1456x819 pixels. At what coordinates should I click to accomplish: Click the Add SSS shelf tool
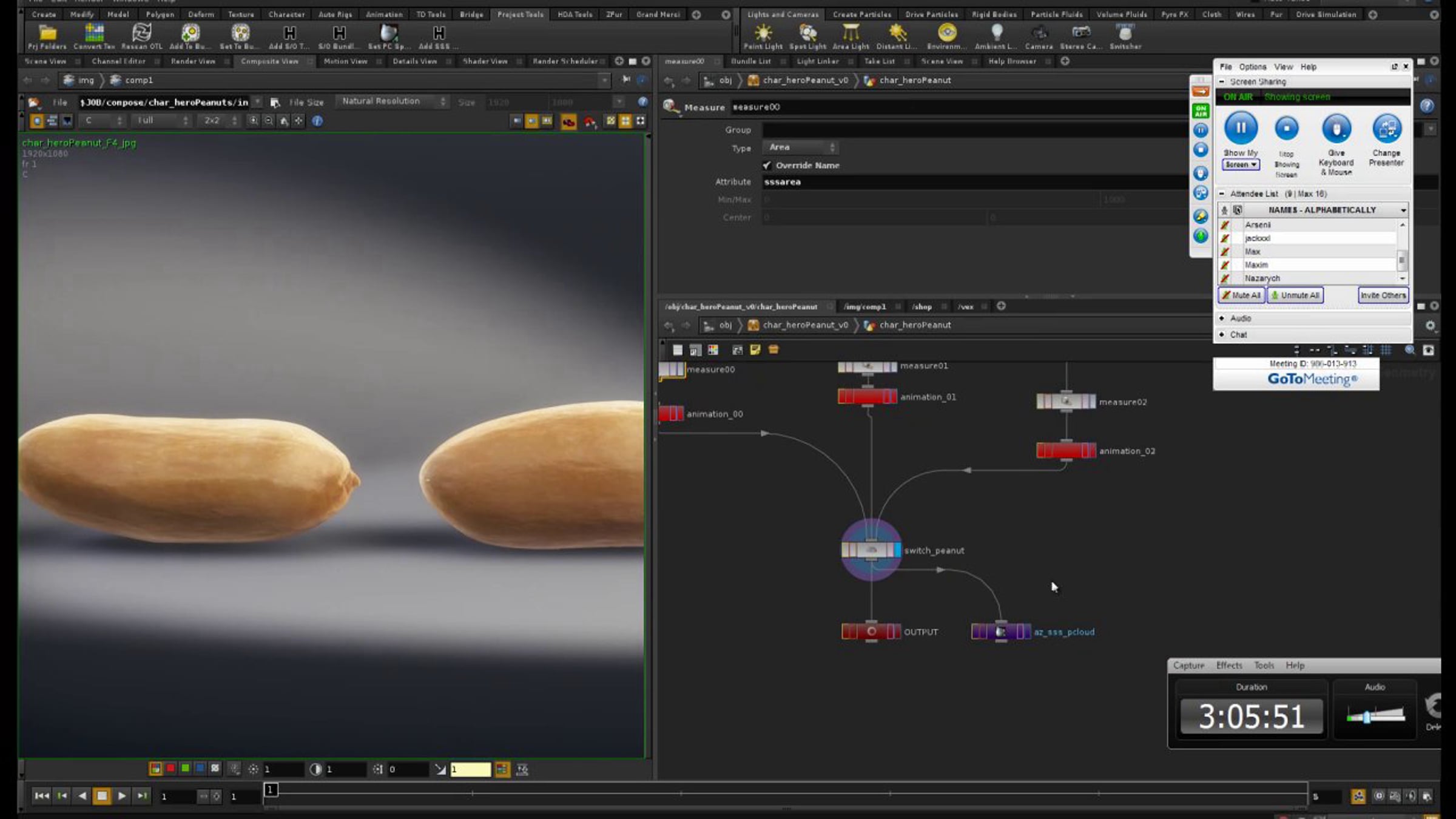click(x=439, y=36)
